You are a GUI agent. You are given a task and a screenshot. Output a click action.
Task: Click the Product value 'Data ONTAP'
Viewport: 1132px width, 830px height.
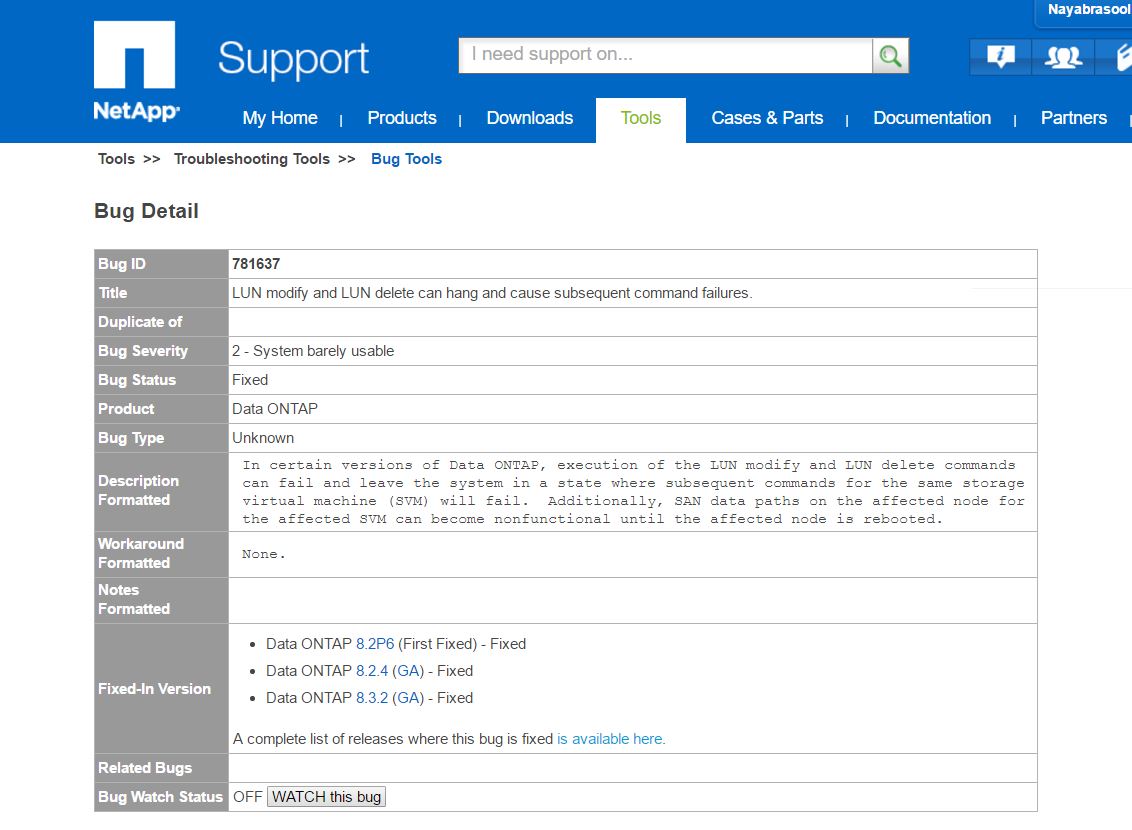click(x=274, y=409)
